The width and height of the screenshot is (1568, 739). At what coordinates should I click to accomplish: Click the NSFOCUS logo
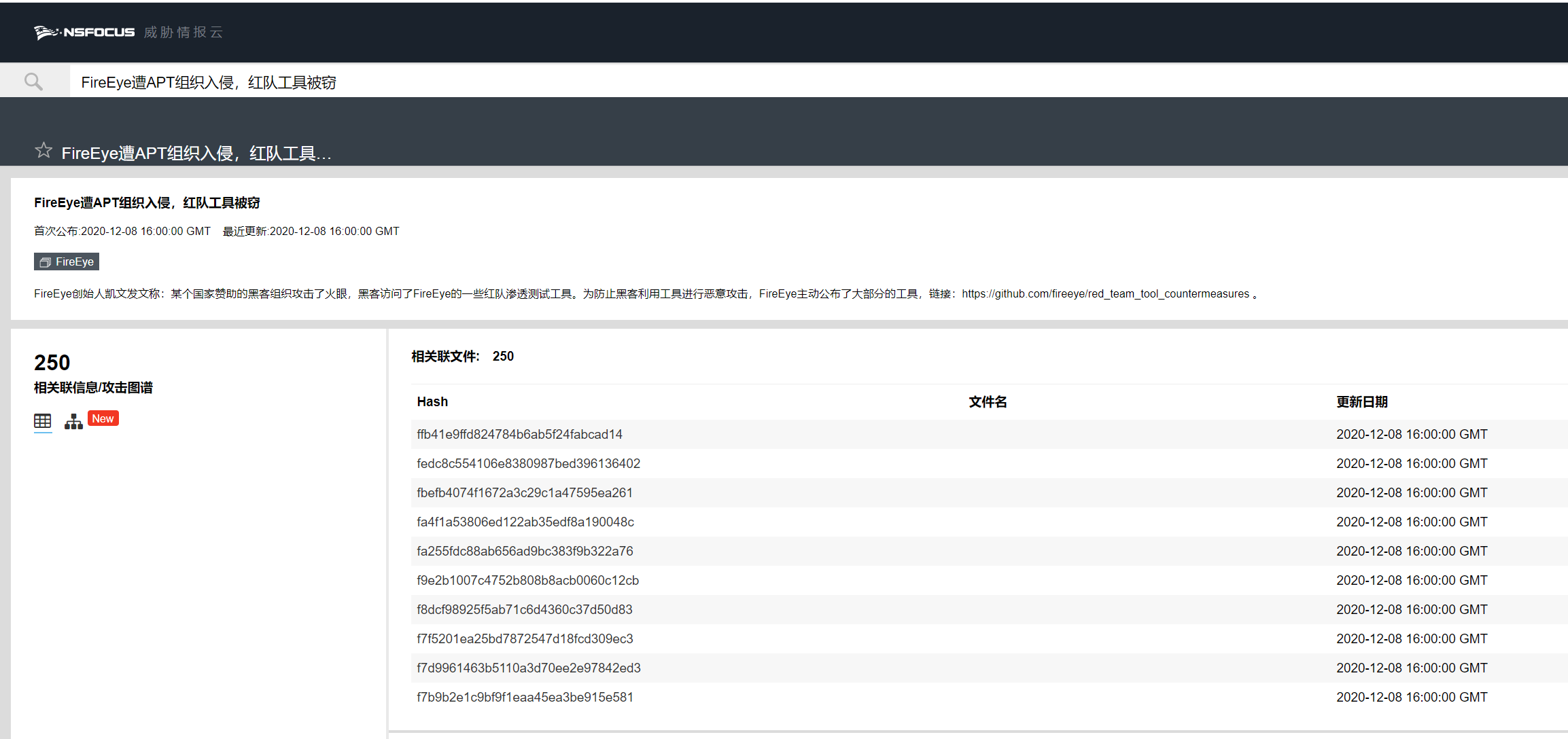85,32
